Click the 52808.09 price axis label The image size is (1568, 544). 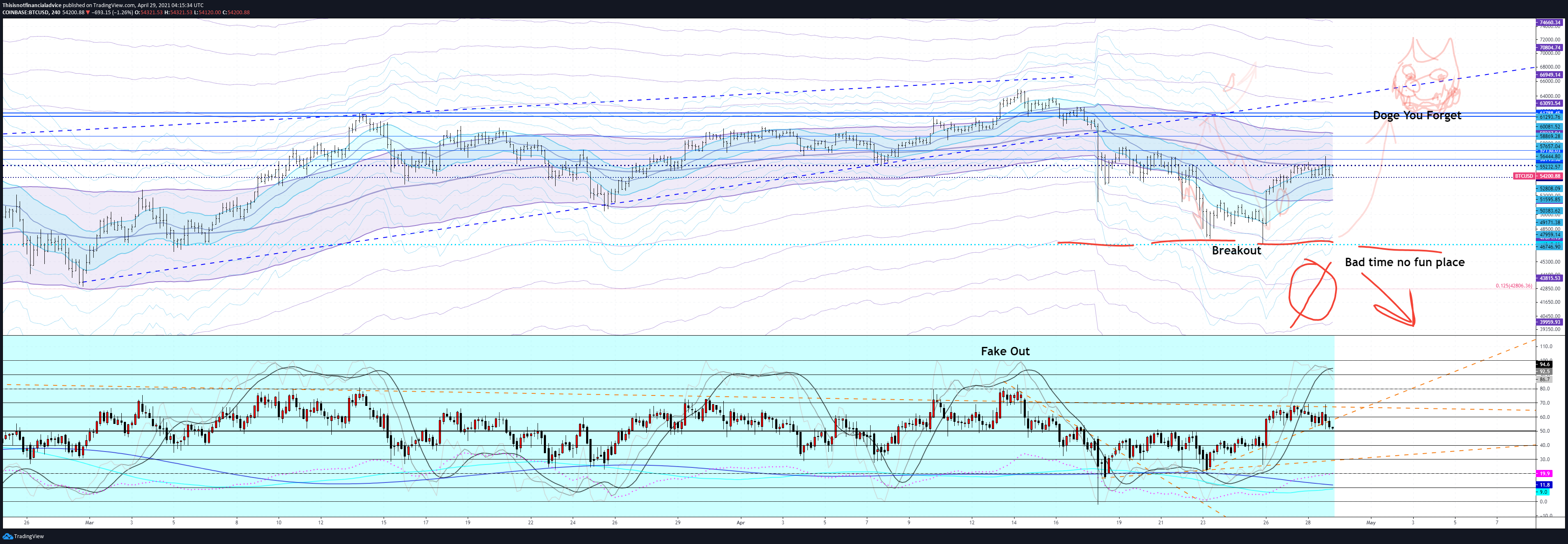coord(1549,189)
